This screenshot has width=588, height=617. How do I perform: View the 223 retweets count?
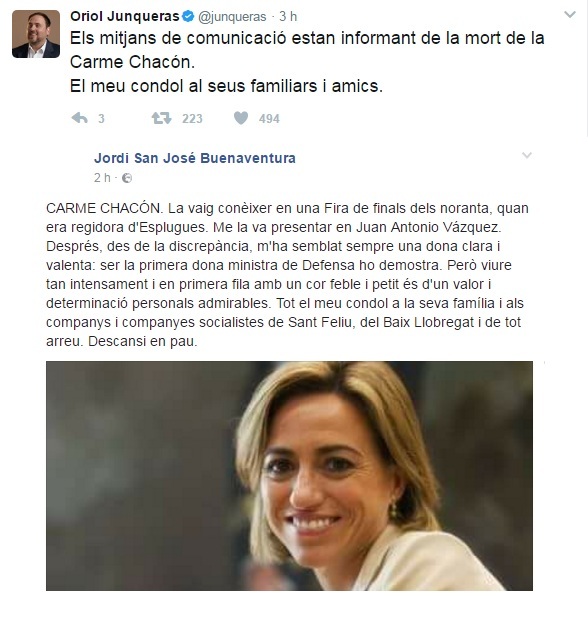pos(192,118)
